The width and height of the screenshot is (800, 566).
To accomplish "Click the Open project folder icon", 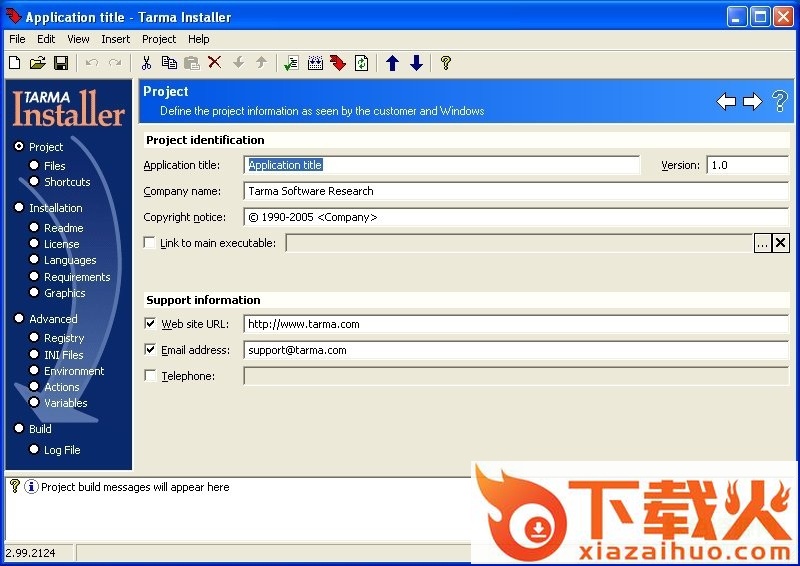I will (37, 63).
